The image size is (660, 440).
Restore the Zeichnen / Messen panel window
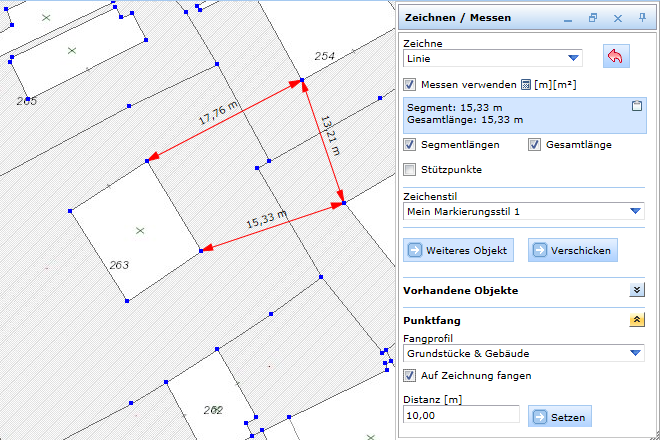(x=592, y=18)
